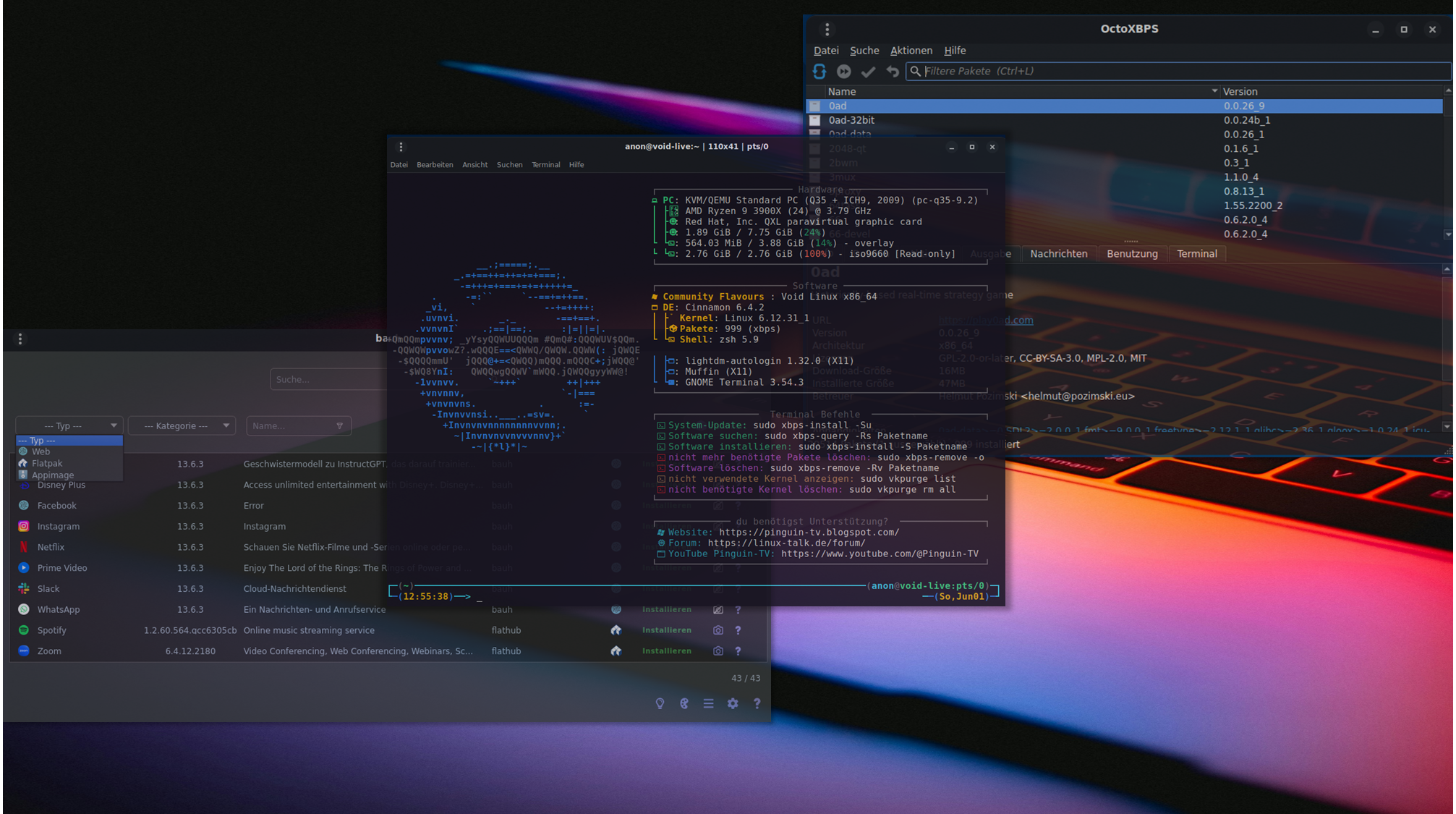Viewport: 1456px width, 814px height.
Task: Switch to the Nachrichten tab in OctoXBPS
Action: click(1058, 254)
